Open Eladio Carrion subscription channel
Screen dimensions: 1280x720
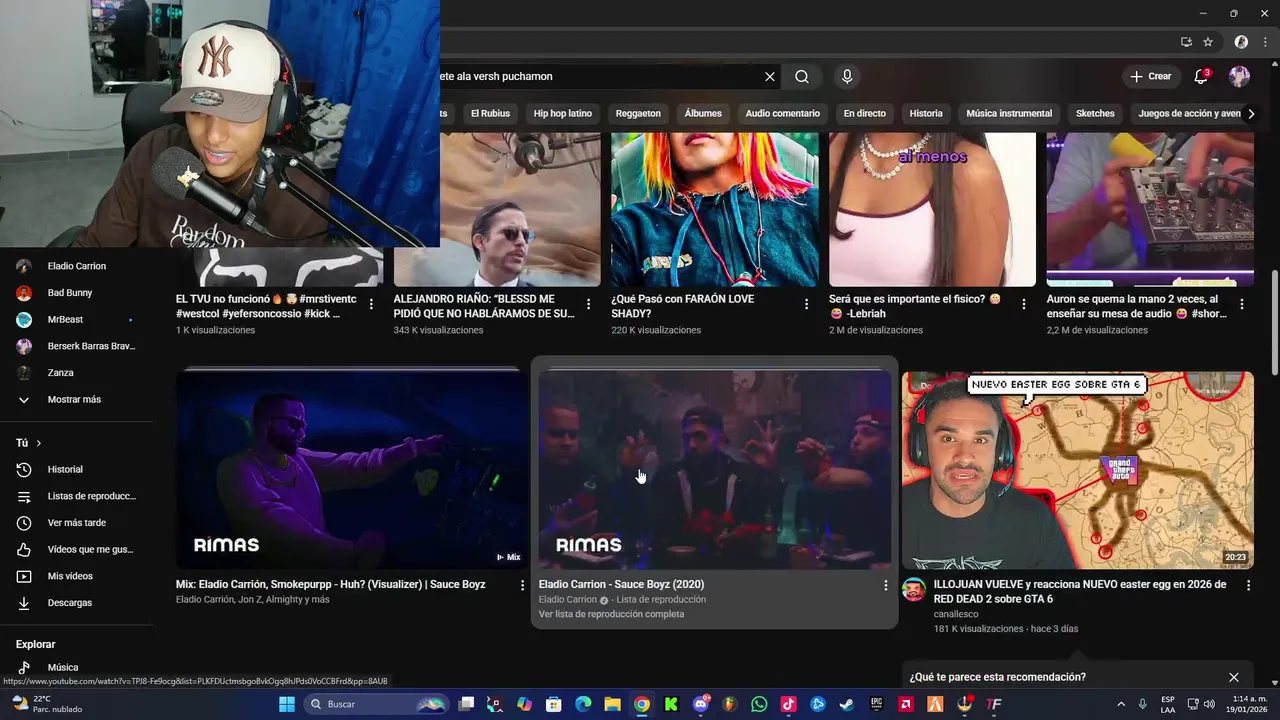click(x=77, y=266)
